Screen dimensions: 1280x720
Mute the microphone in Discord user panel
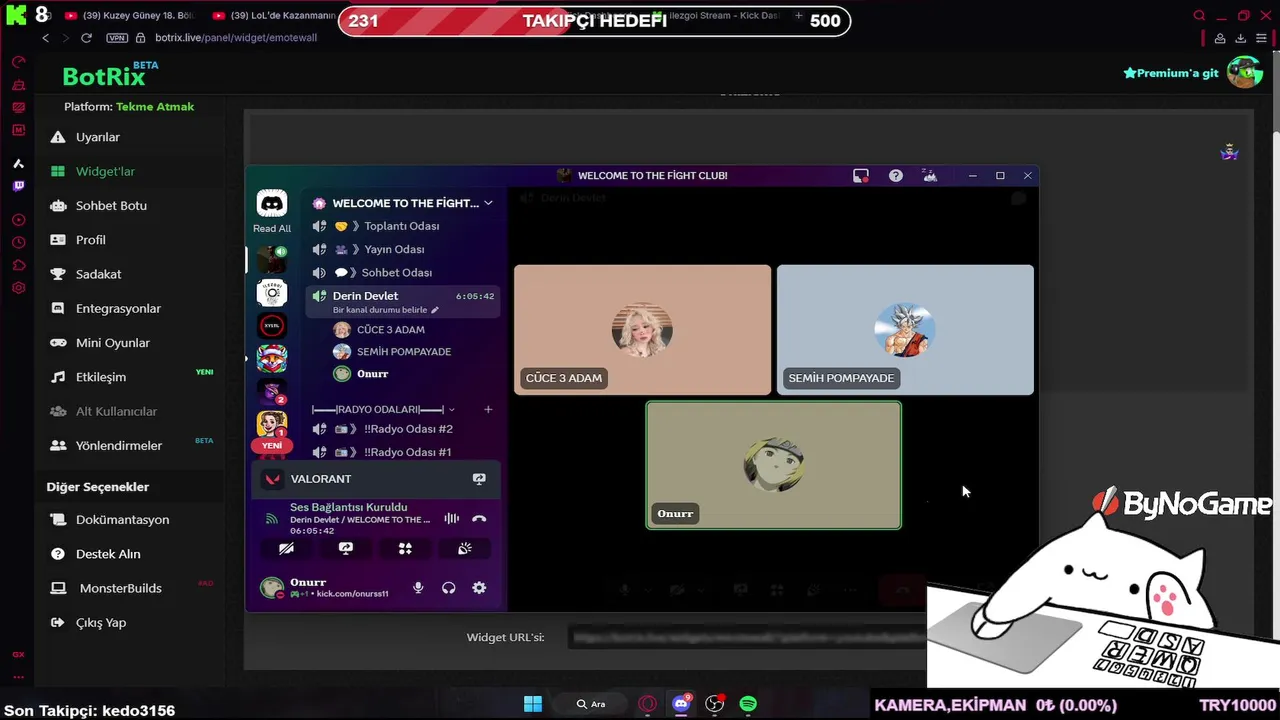[418, 588]
